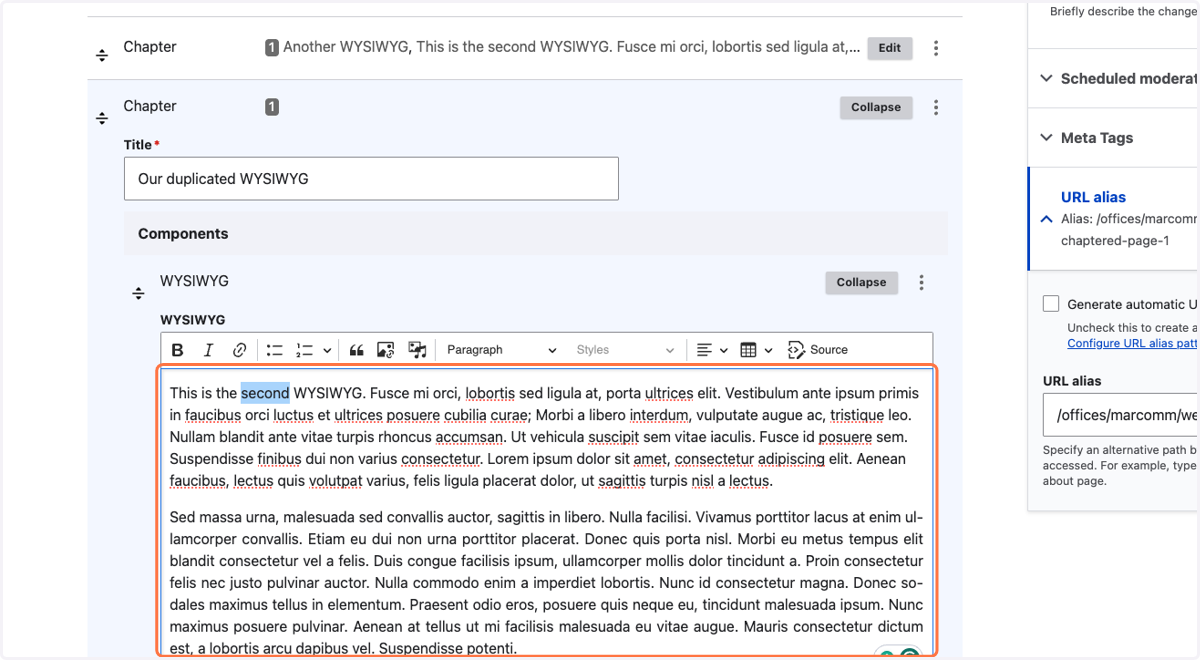Click drag handle of first Chapter

click(102, 55)
